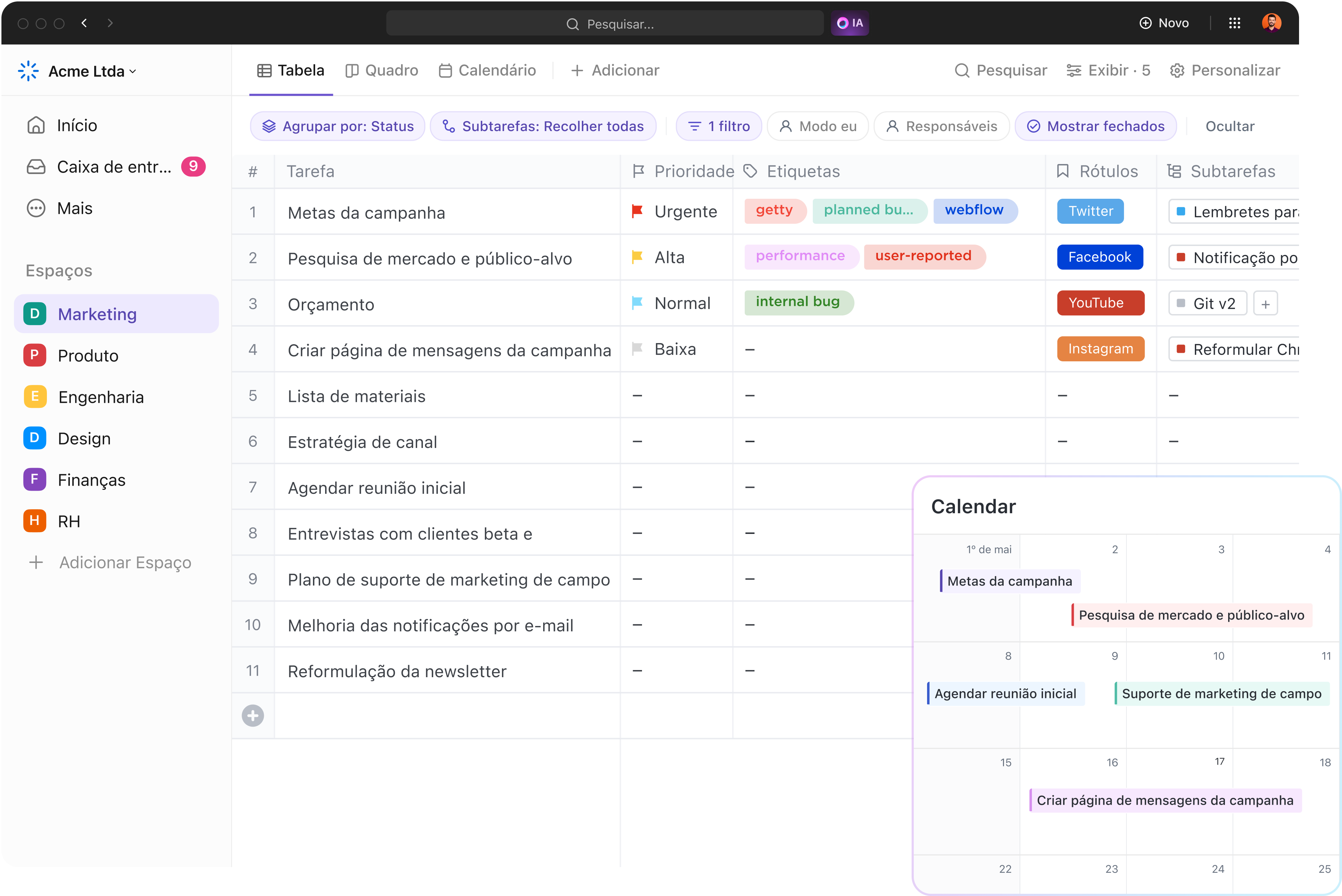Viewport: 1342px width, 896px height.
Task: Switch to the Quadro tab
Action: pyautogui.click(x=382, y=70)
